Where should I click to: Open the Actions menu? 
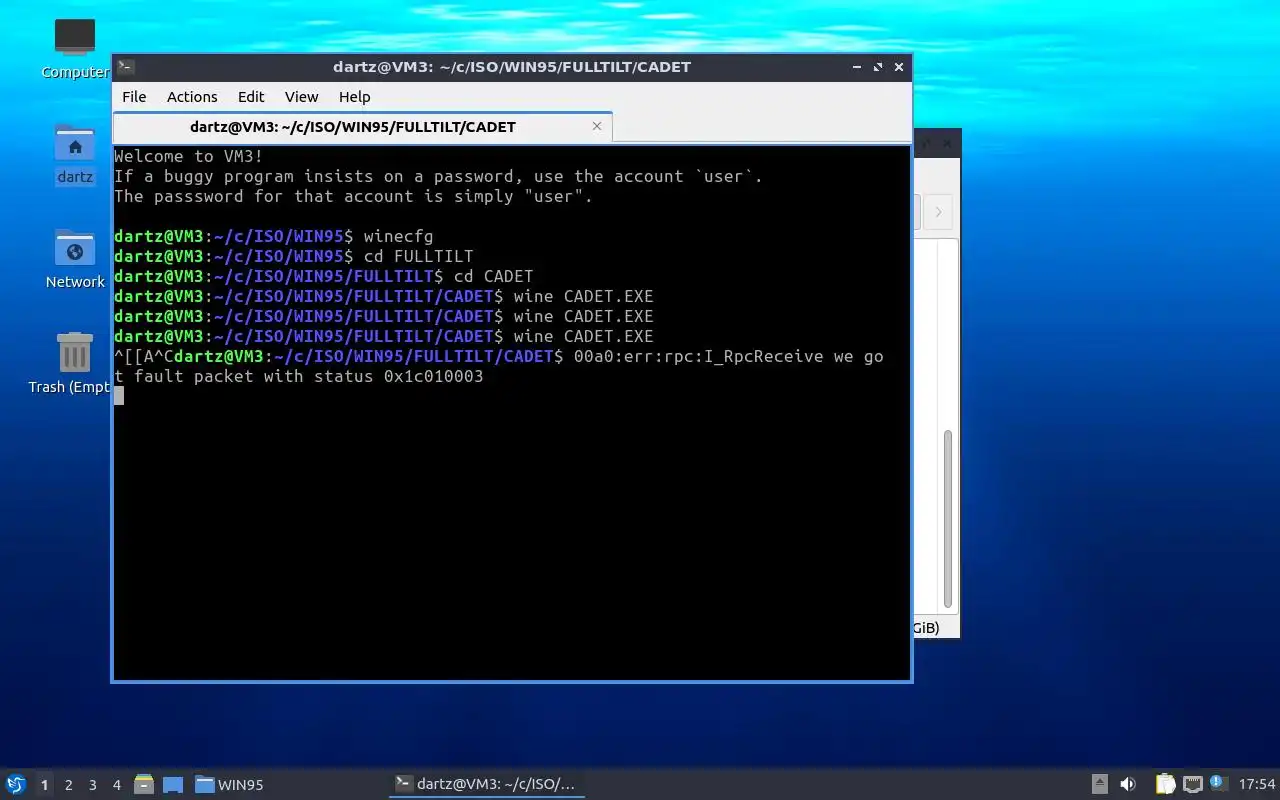pyautogui.click(x=192, y=97)
